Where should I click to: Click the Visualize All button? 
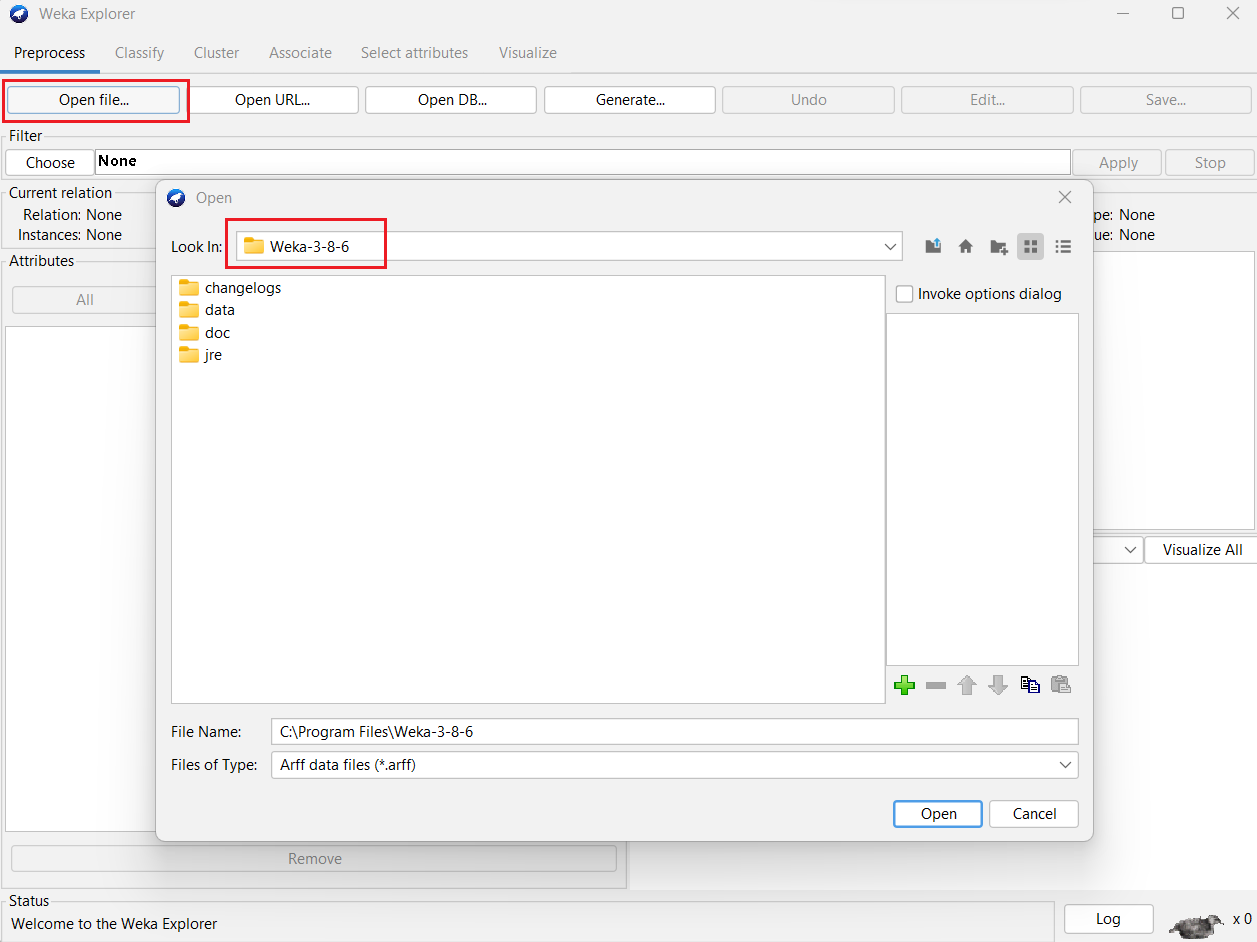(1202, 550)
